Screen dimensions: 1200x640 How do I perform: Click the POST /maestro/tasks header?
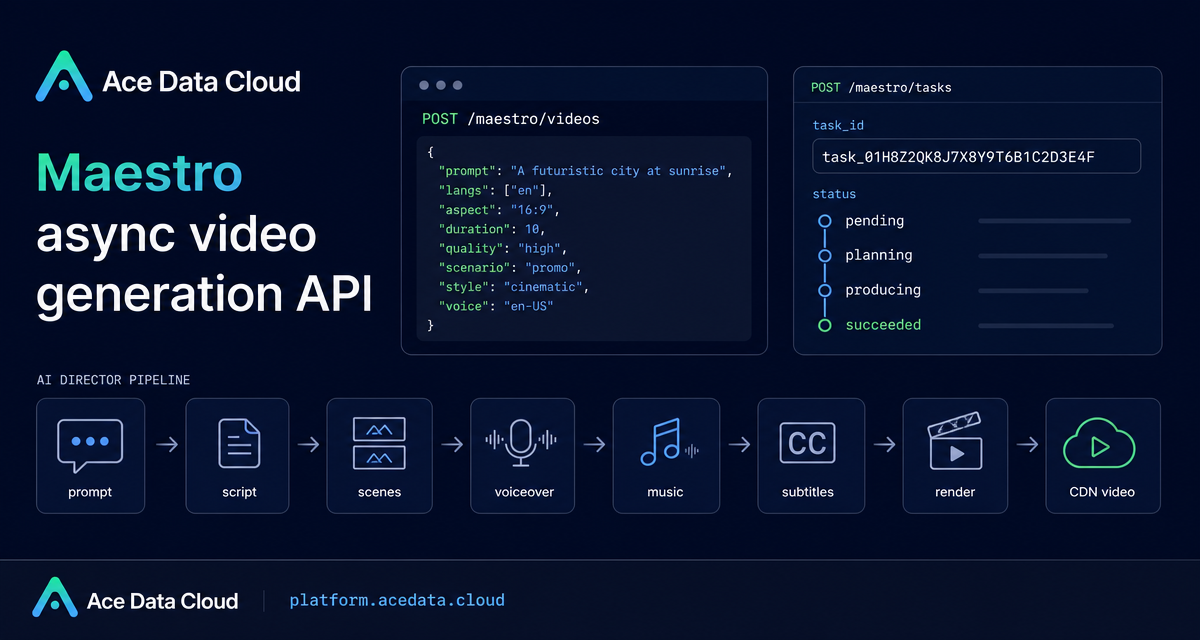click(x=881, y=88)
